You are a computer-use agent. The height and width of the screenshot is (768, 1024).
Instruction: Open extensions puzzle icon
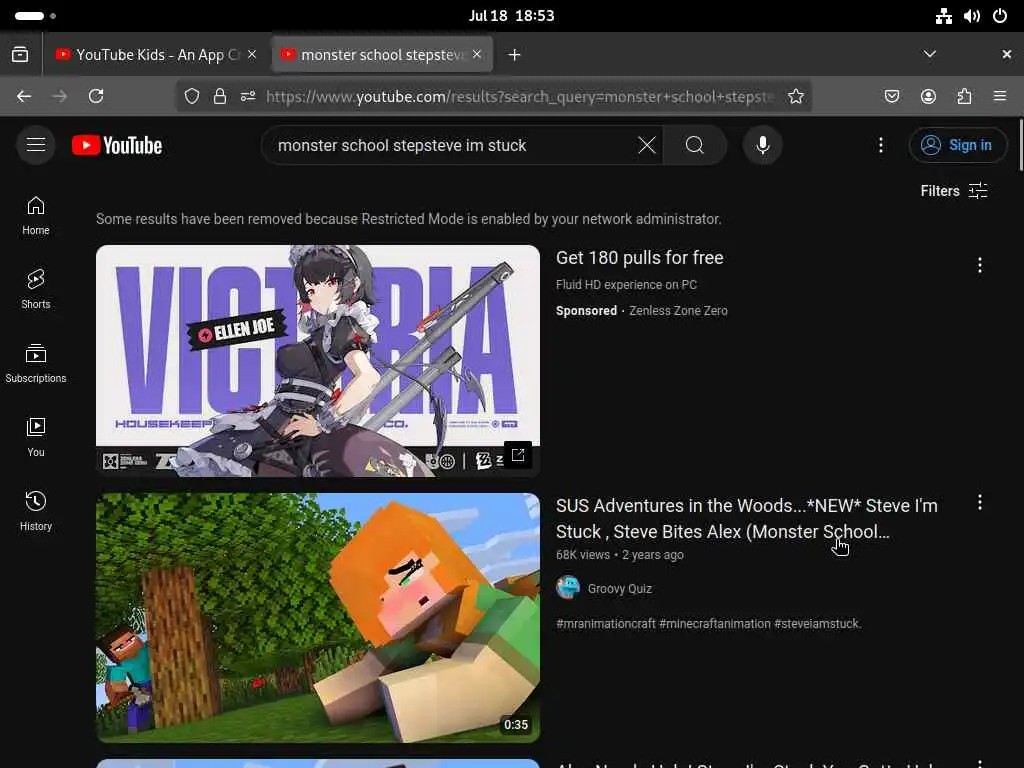[964, 97]
